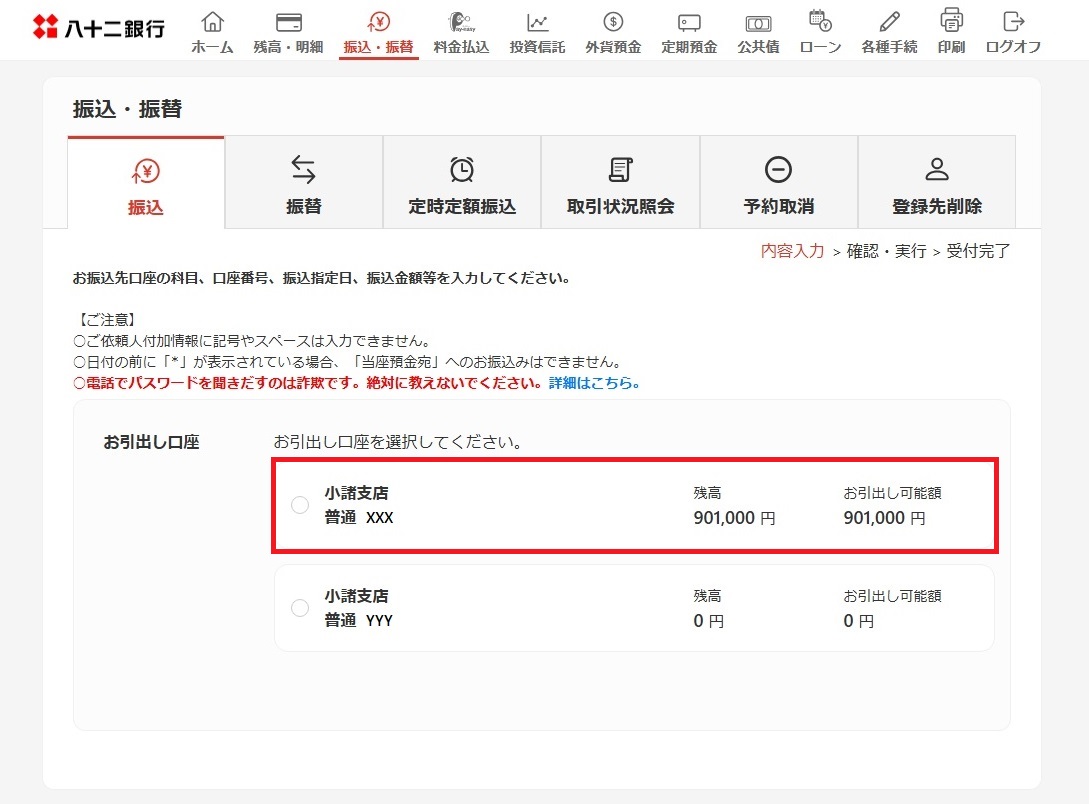
Task: Switch to the 振替 tab
Action: pos(304,183)
